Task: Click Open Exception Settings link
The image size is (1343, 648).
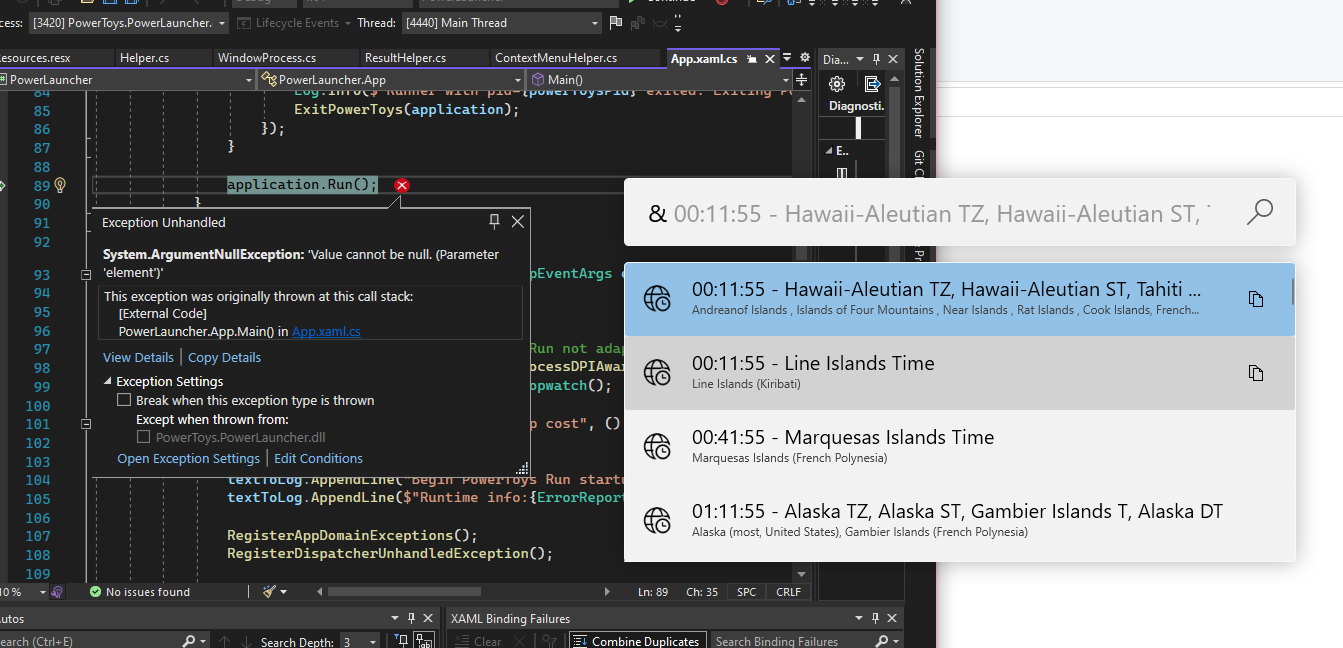Action: tap(189, 458)
